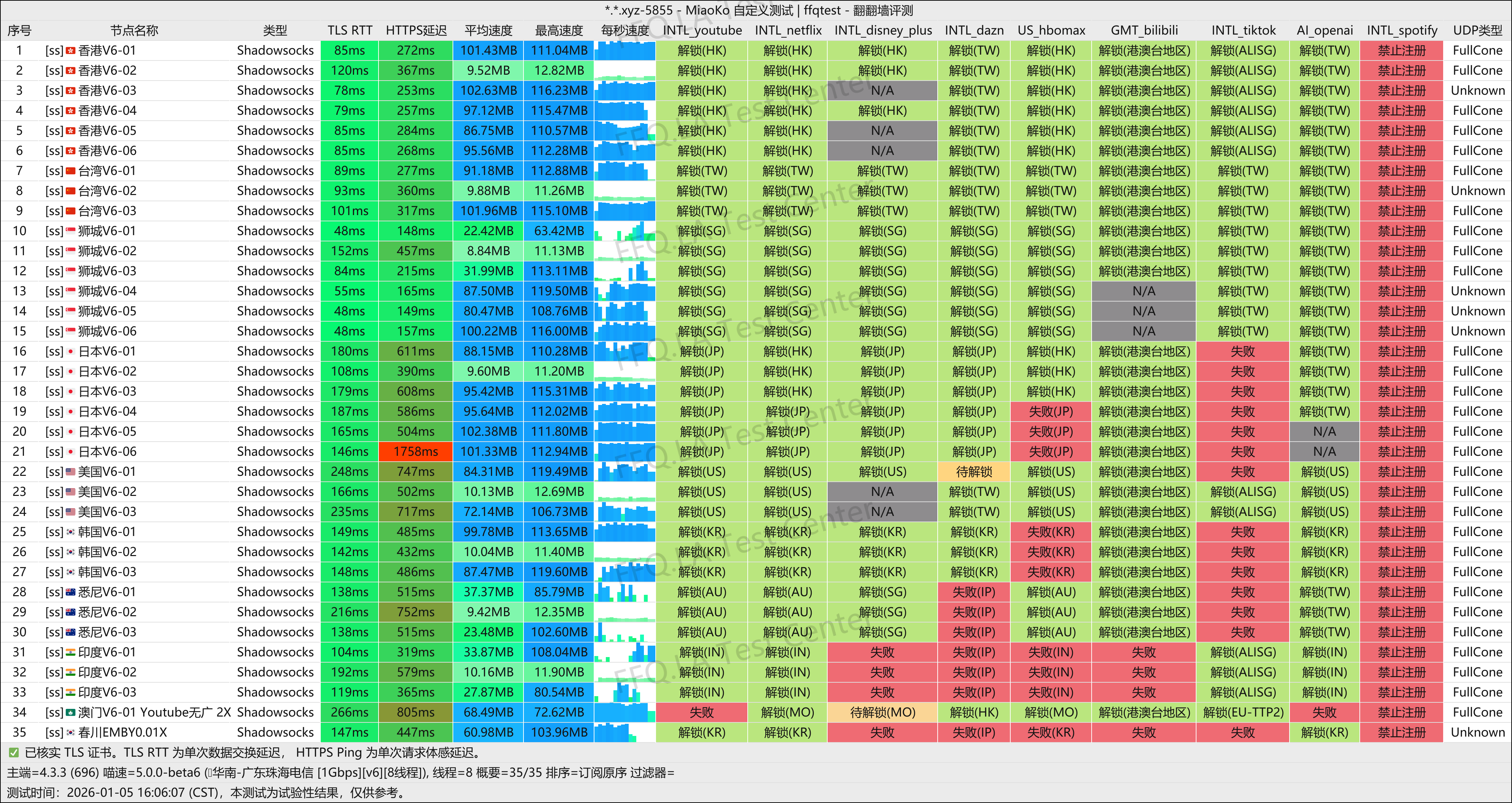Image resolution: width=1512 pixels, height=803 pixels.
Task: Click the Australia flag beside 悉尼V6-01
Action: pyautogui.click(x=71, y=592)
